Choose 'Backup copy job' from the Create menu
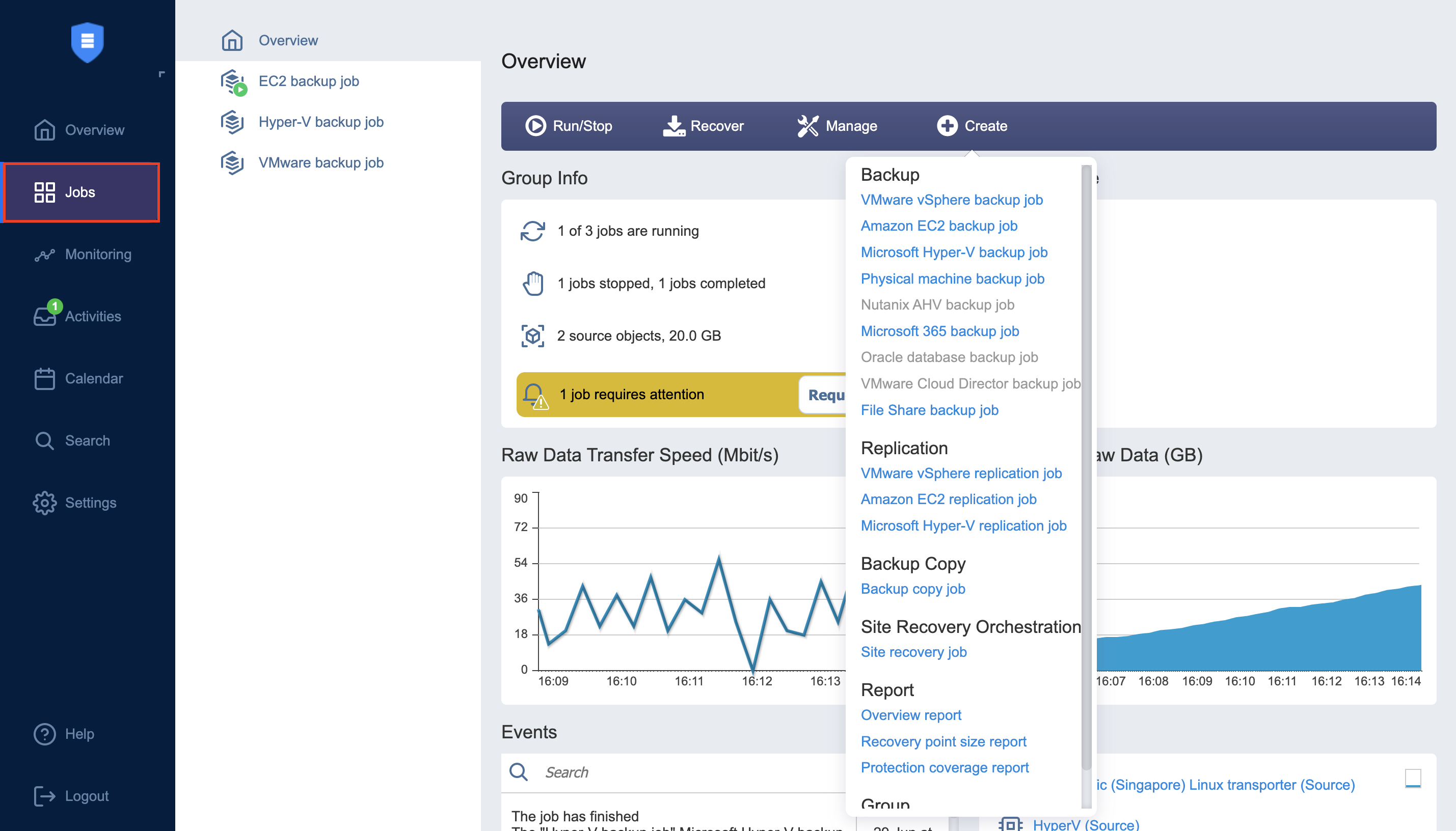This screenshot has height=831, width=1456. [912, 589]
